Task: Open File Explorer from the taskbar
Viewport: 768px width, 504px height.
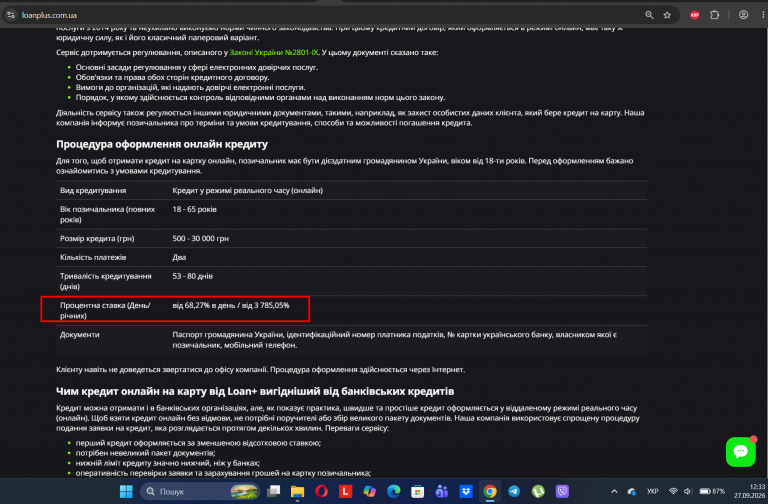Action: (297, 491)
